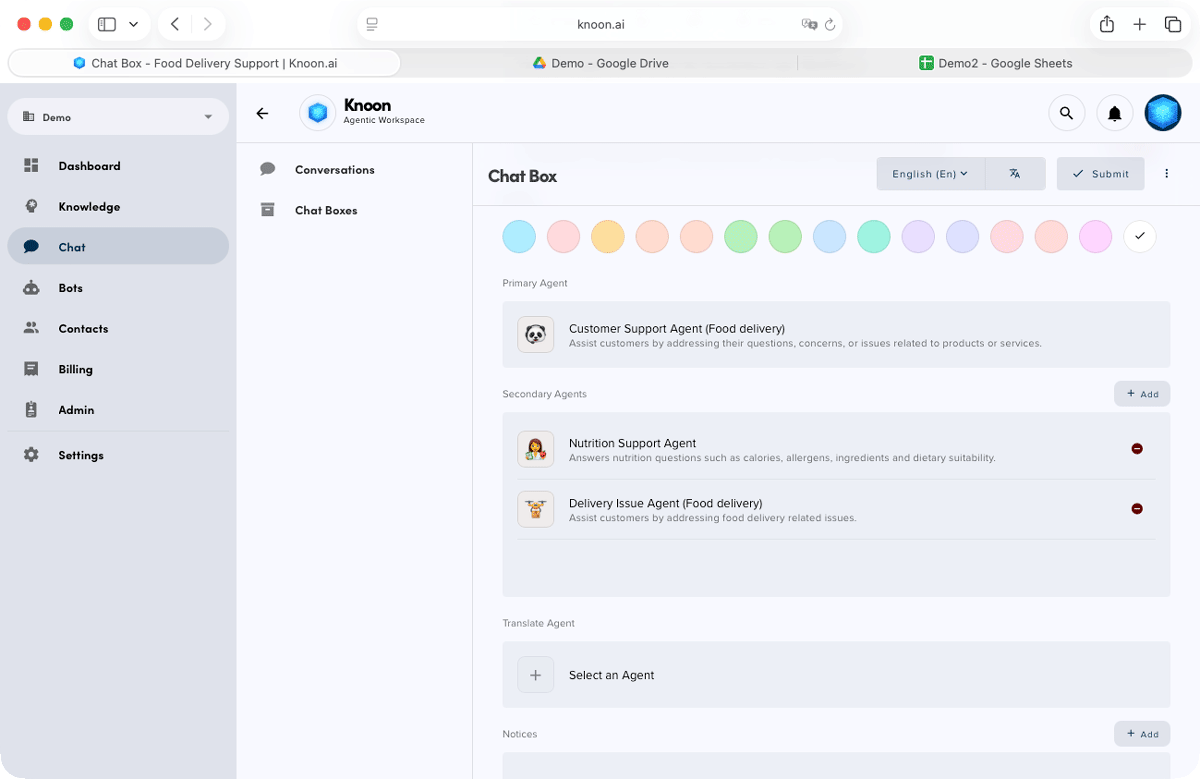Click the search icon in the header
Screen dimensions: 1200x779
click(x=1066, y=112)
